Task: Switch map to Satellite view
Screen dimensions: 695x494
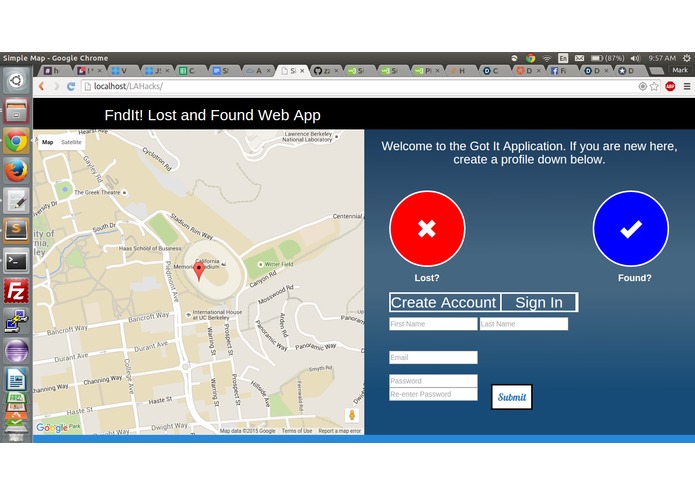Action: point(71,142)
